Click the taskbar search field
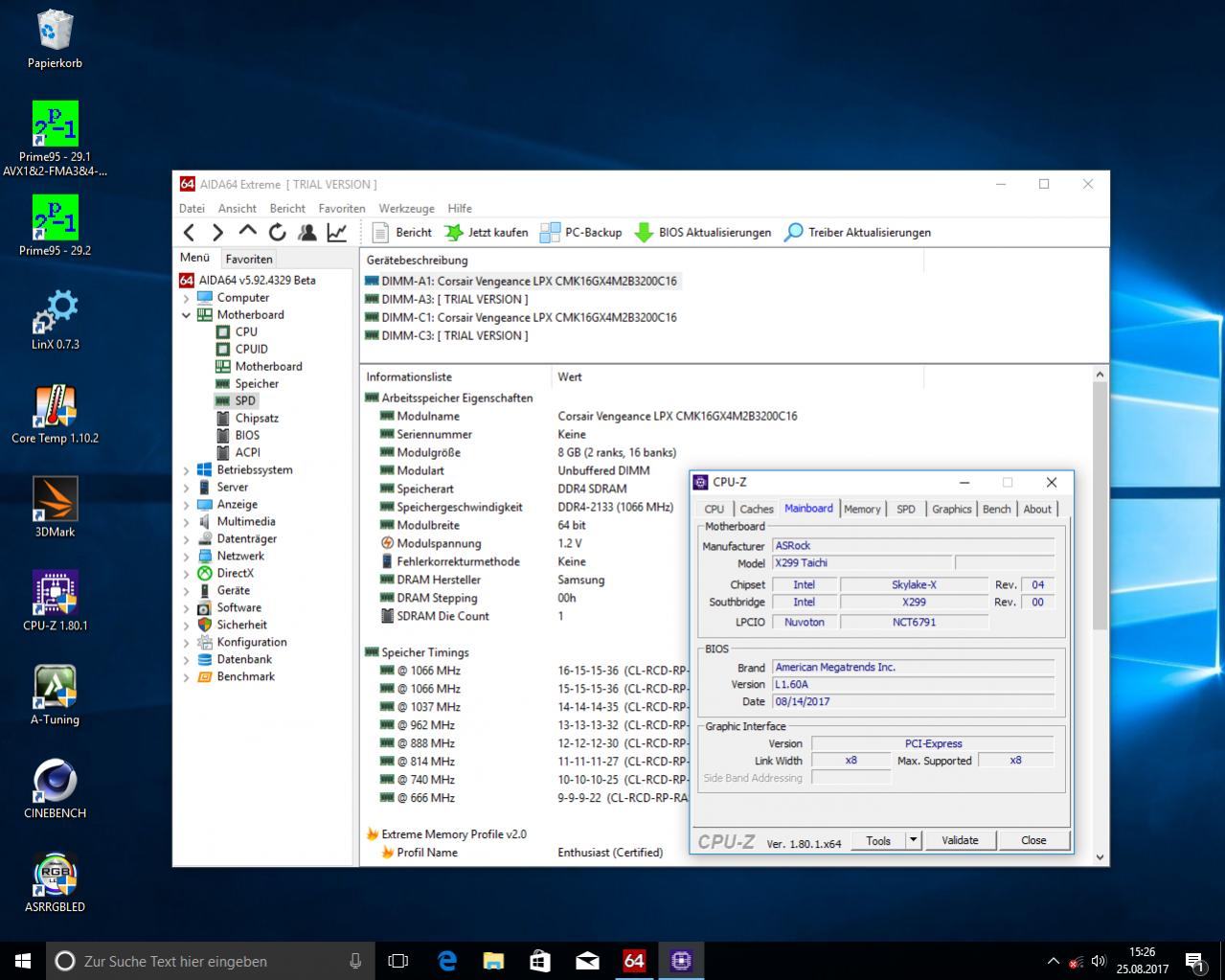This screenshot has height=980, width=1225. click(211, 960)
